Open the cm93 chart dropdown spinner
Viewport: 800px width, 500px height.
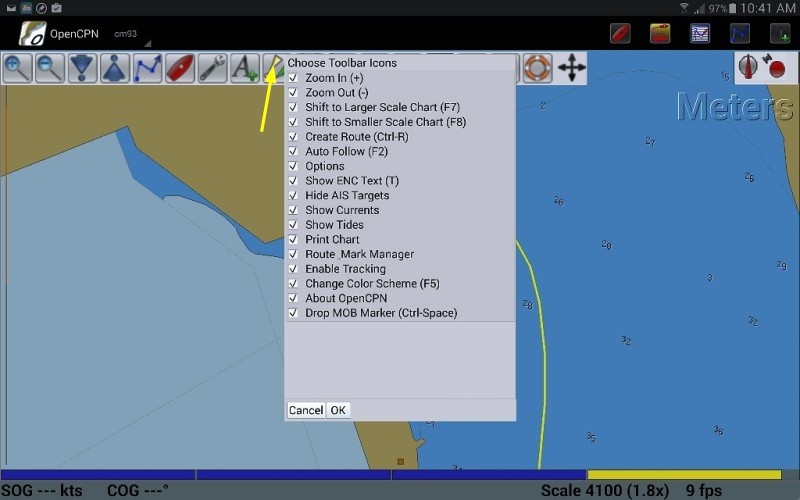132,36
